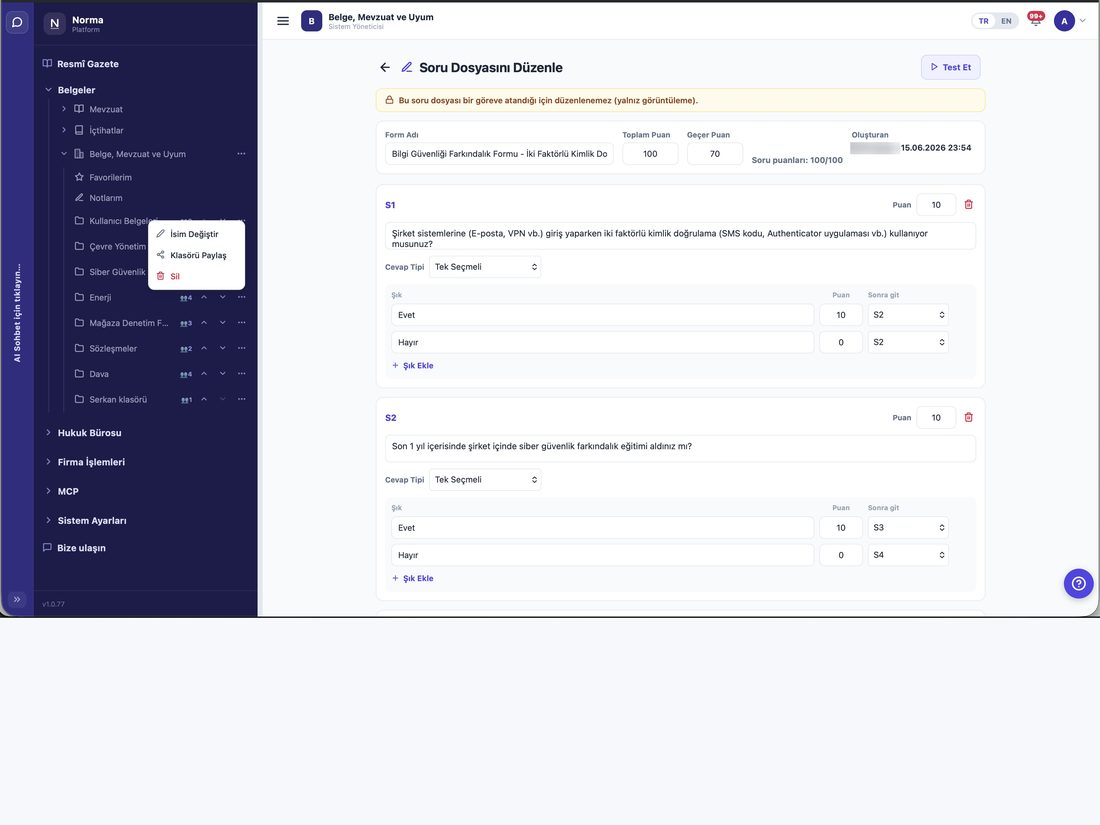
Task: Open notifications bell with 99+ badge
Action: (1035, 20)
